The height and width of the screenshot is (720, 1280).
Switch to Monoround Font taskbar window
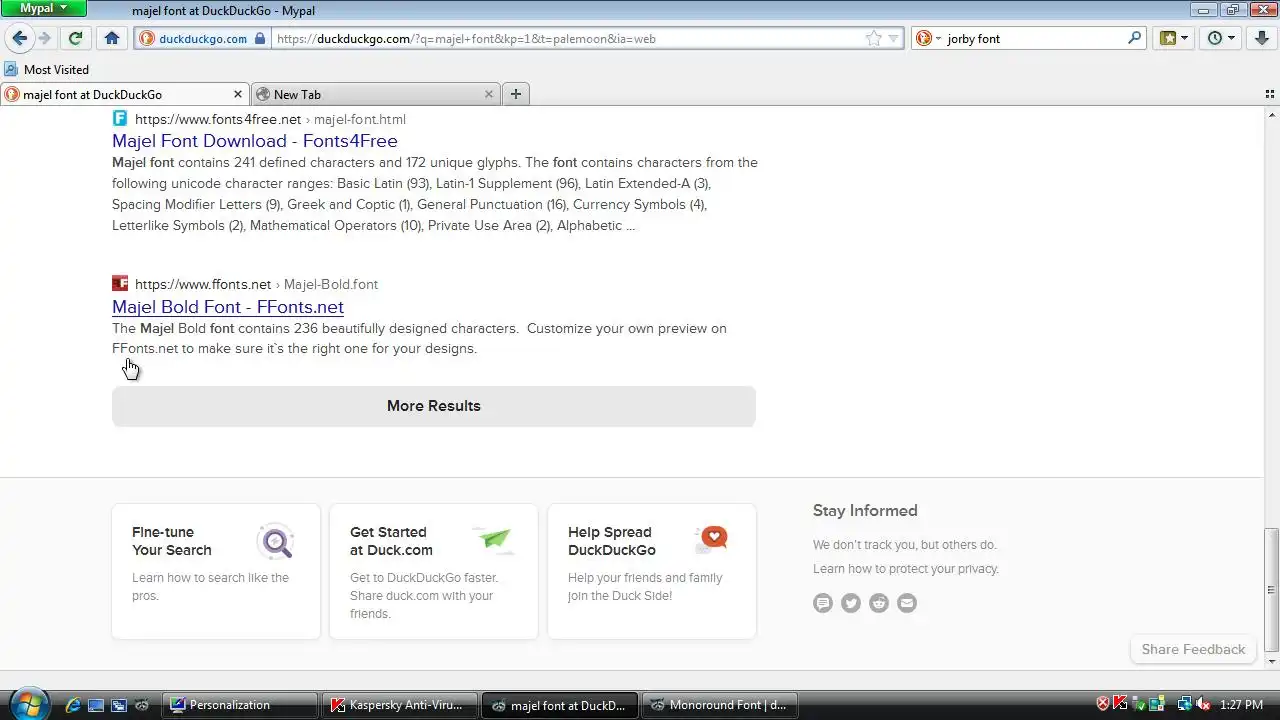point(720,705)
